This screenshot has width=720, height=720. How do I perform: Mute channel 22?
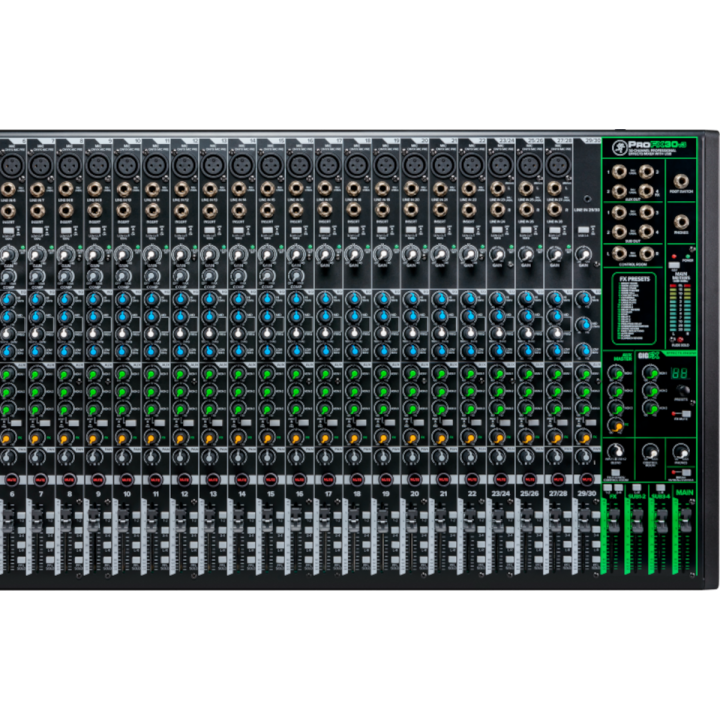pyautogui.click(x=472, y=479)
